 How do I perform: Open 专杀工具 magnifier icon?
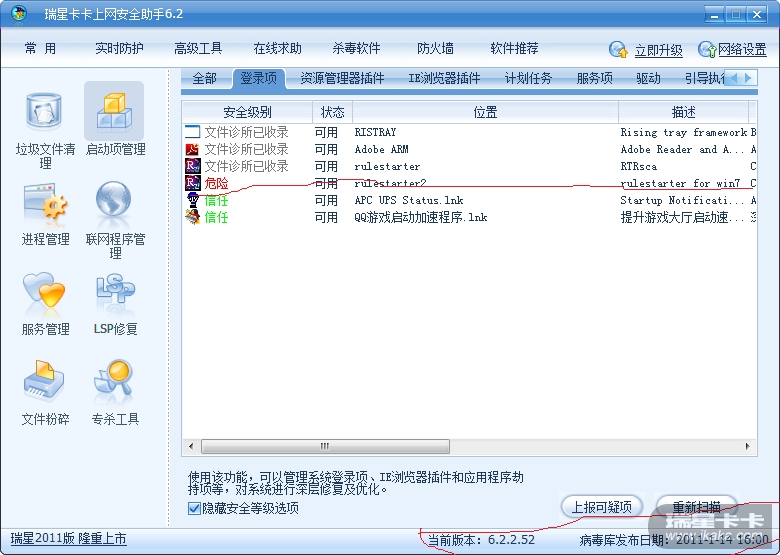(114, 380)
